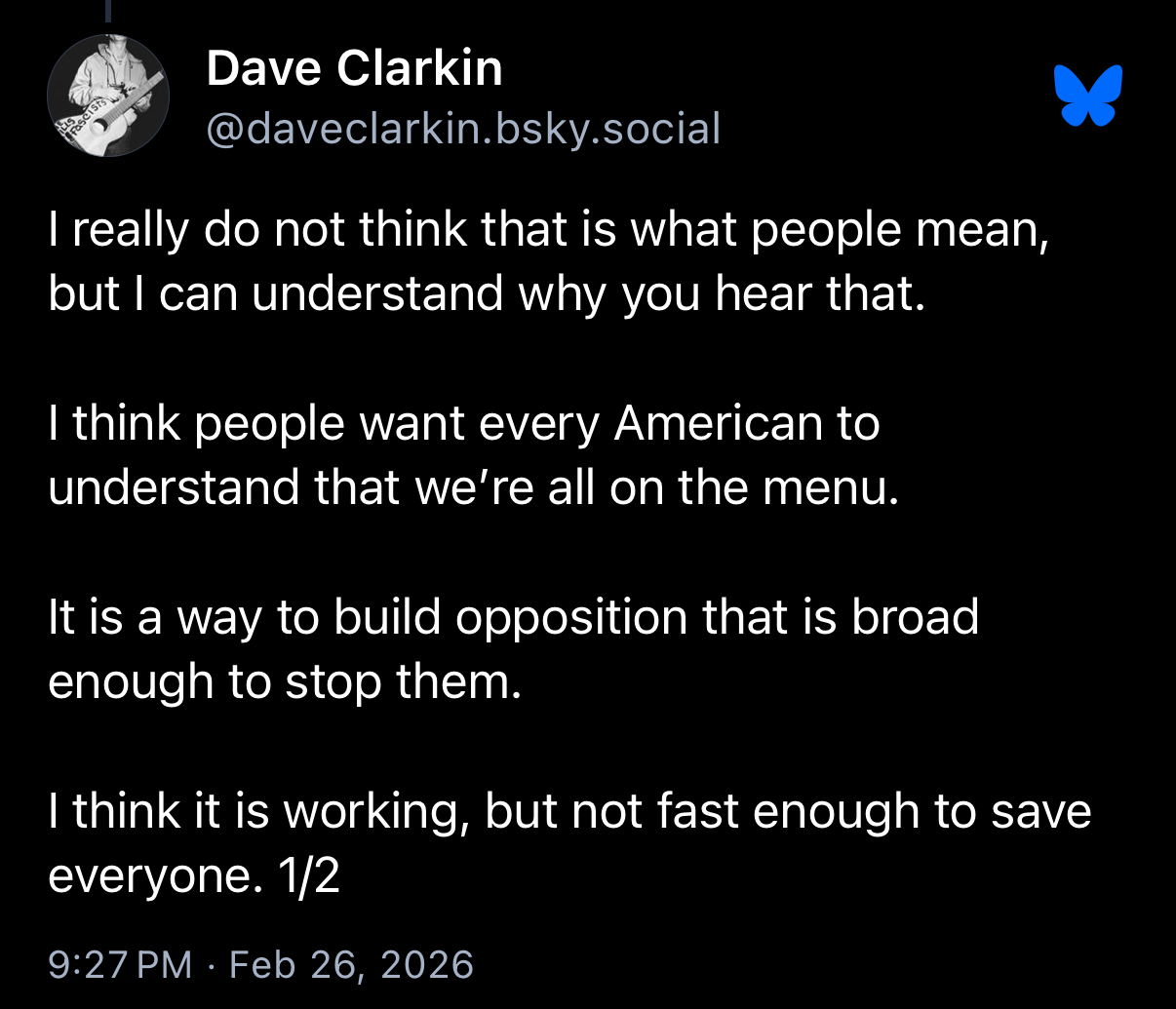Click the line "but I can understand why"

pyautogui.click(x=486, y=293)
